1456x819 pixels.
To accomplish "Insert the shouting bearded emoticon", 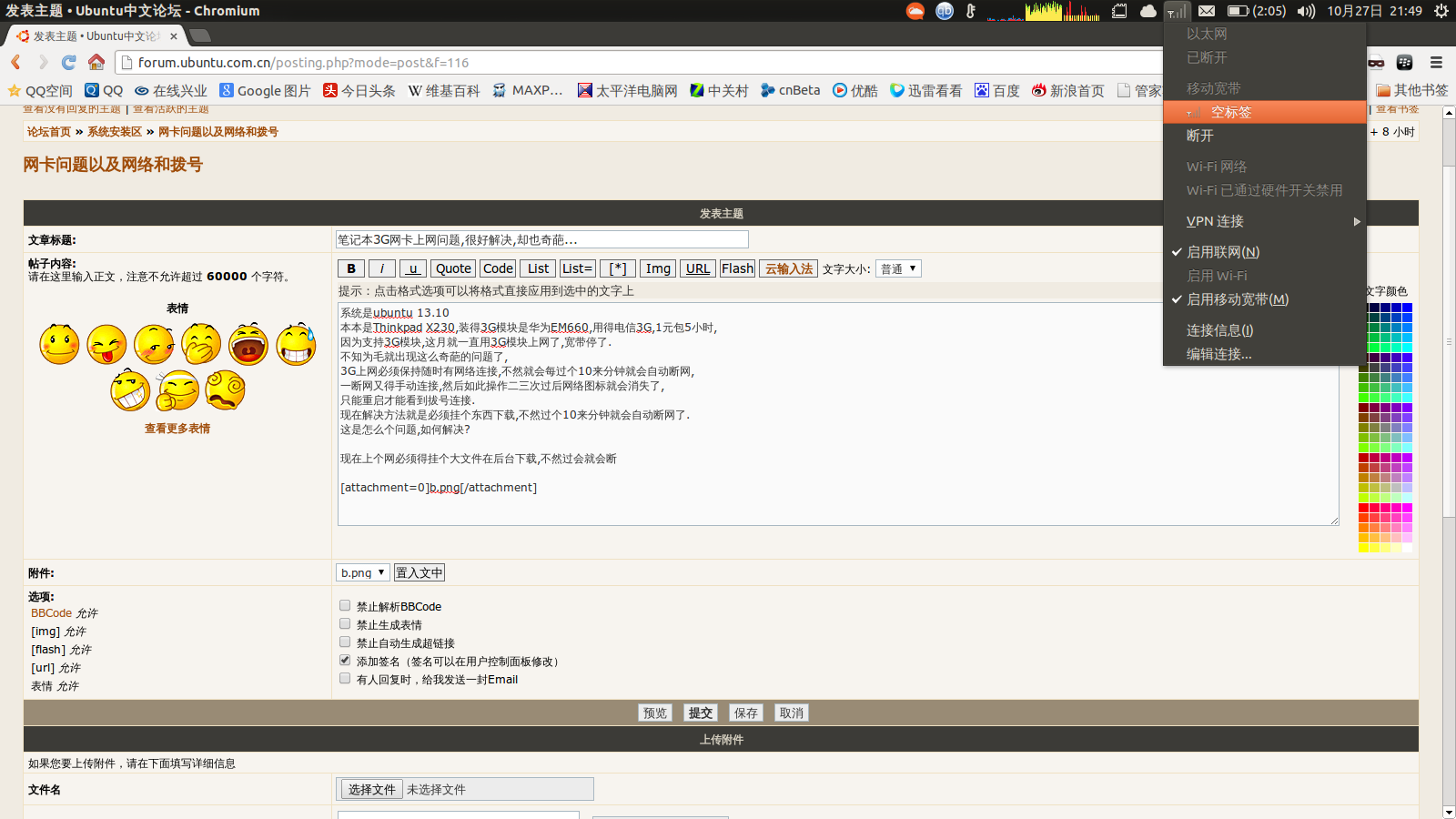I will [248, 344].
